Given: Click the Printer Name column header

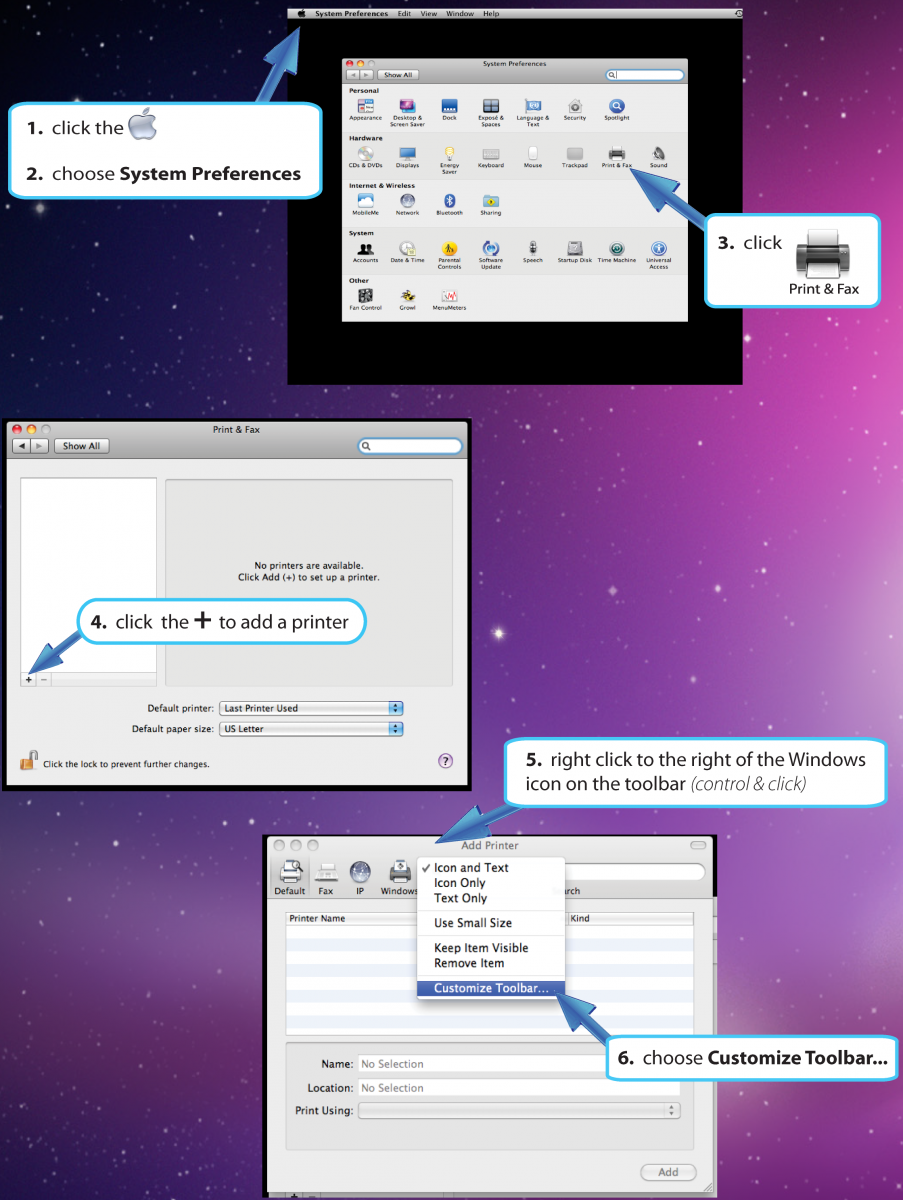Looking at the screenshot, I should [x=351, y=918].
